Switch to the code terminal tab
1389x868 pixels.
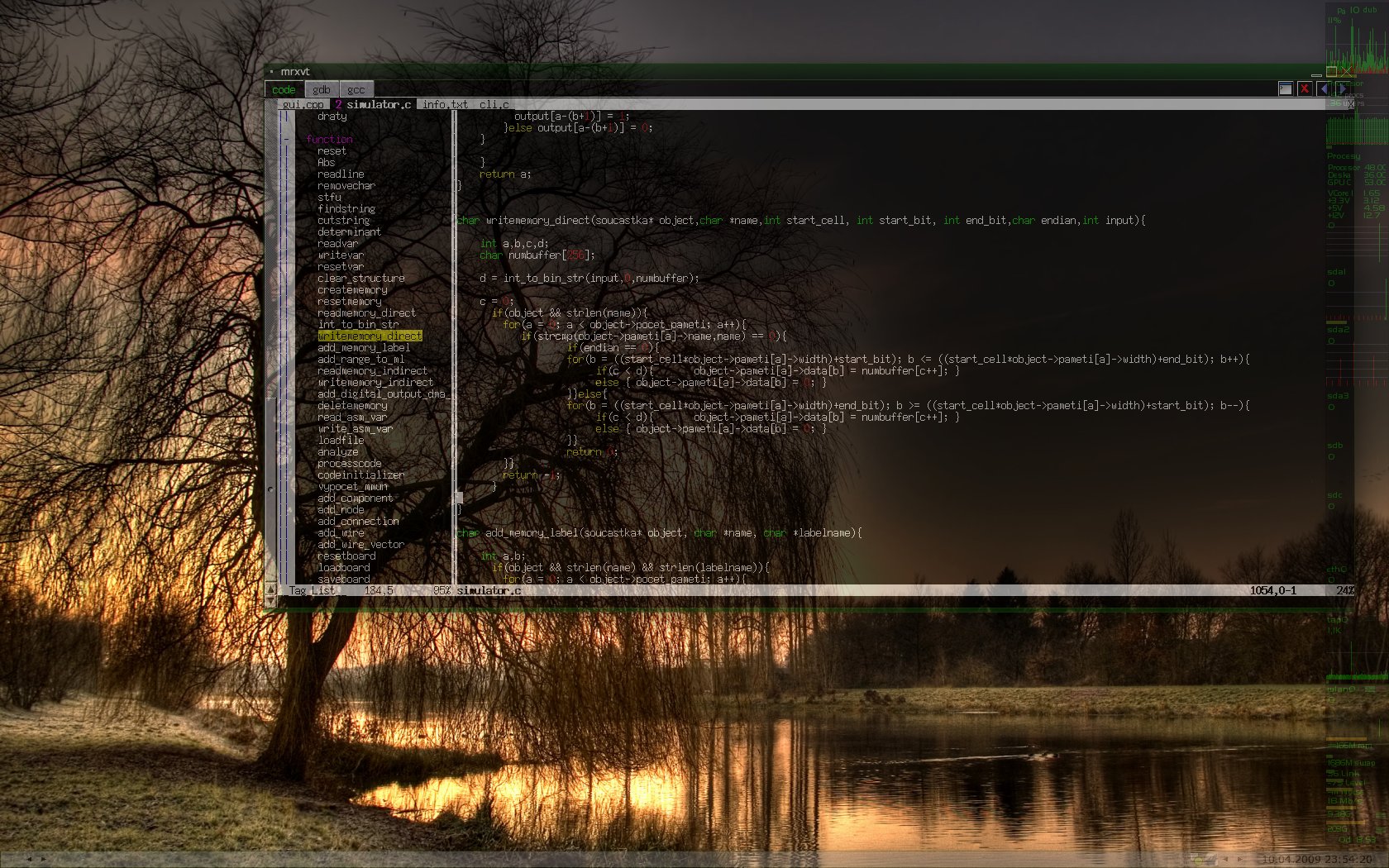point(284,89)
